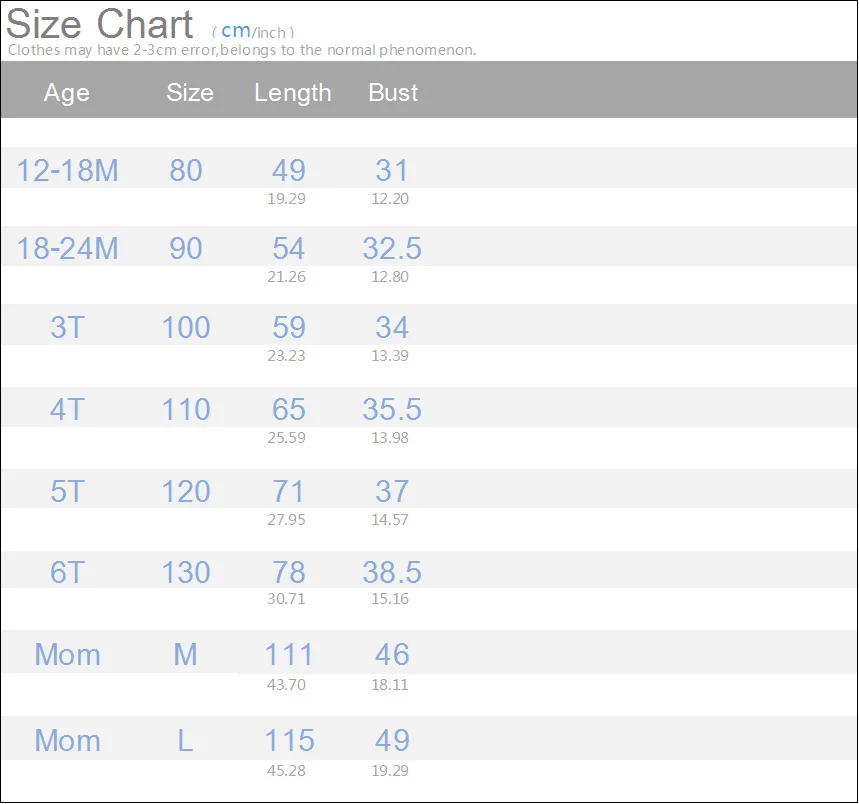Viewport: 859px width, 804px height.
Task: Click bust value 38.5
Action: (x=392, y=572)
